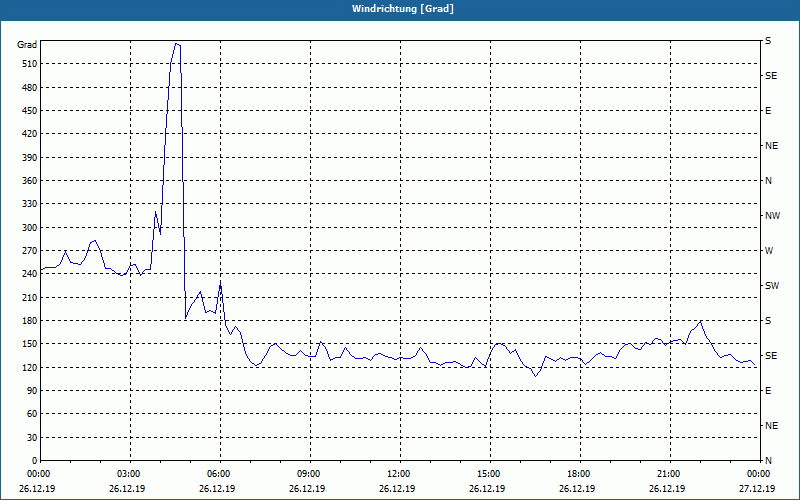Viewport: 800px width, 500px height.
Task: Click the 420 y-axis label
Action: 30,134
